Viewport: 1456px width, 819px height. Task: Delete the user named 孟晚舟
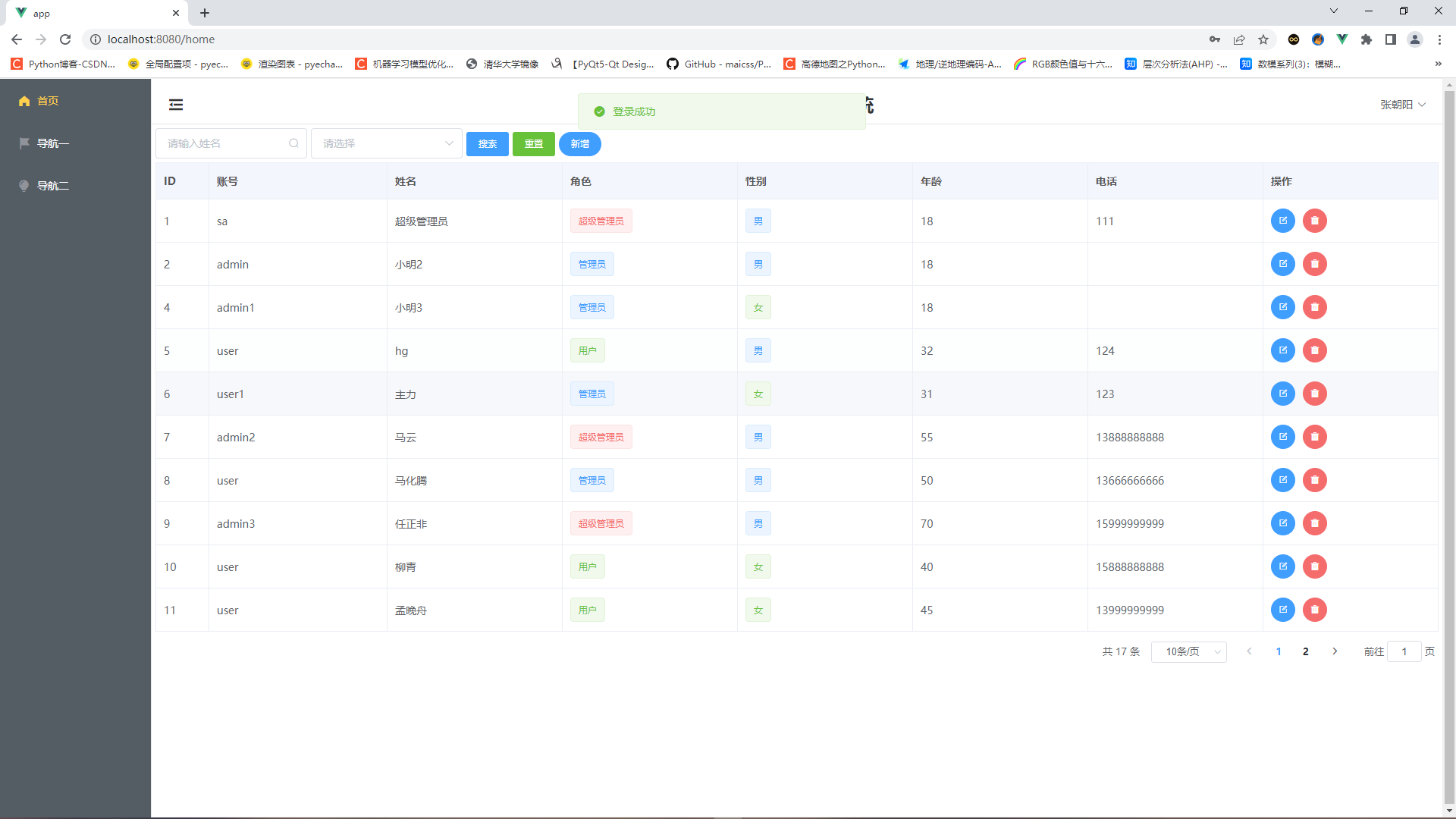(x=1314, y=610)
